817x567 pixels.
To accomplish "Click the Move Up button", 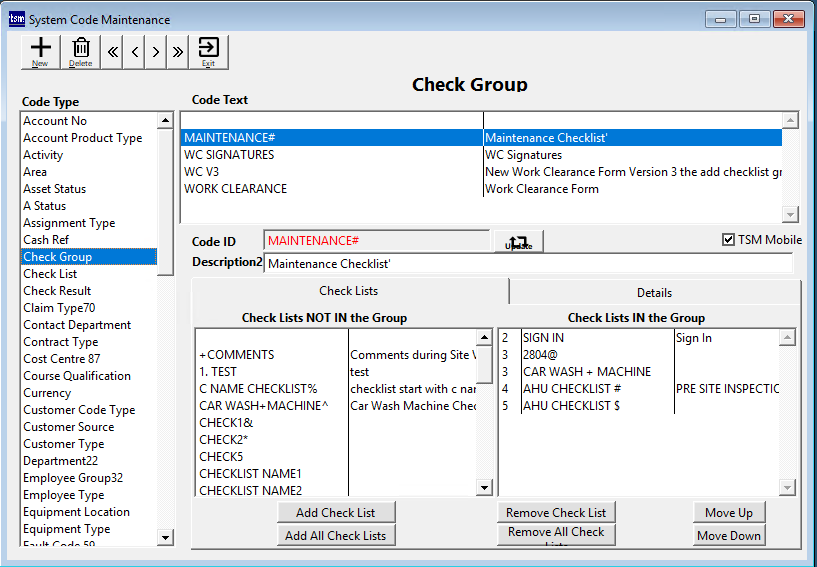I will tap(728, 513).
